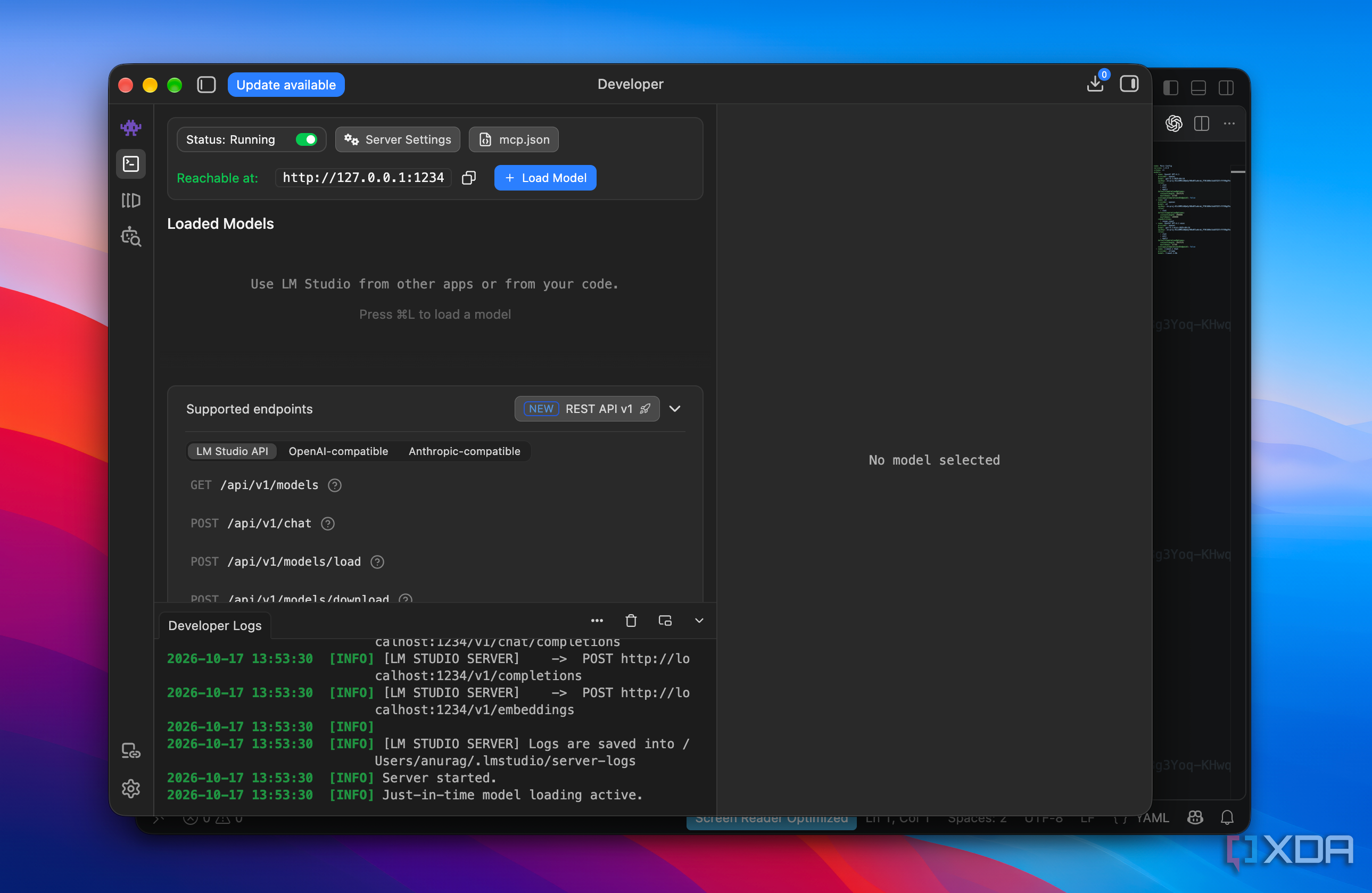Screen dimensions: 1372x893
Task: Open Developer Logs more options ellipsis
Action: tap(597, 621)
